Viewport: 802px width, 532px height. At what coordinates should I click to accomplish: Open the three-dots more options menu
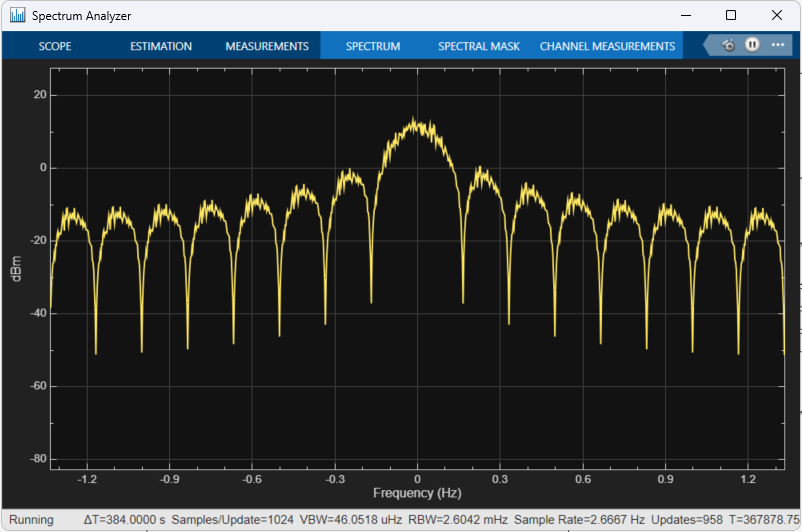[x=778, y=45]
